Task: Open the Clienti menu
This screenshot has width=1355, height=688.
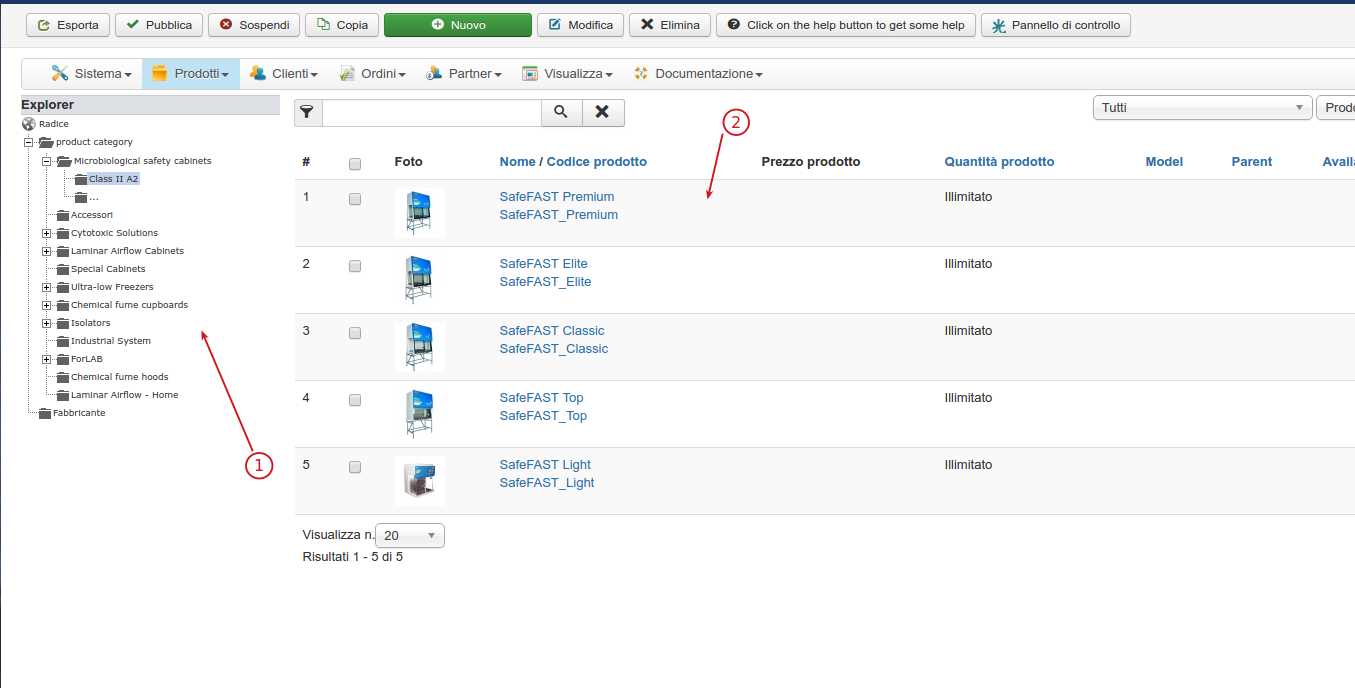Action: coord(284,74)
